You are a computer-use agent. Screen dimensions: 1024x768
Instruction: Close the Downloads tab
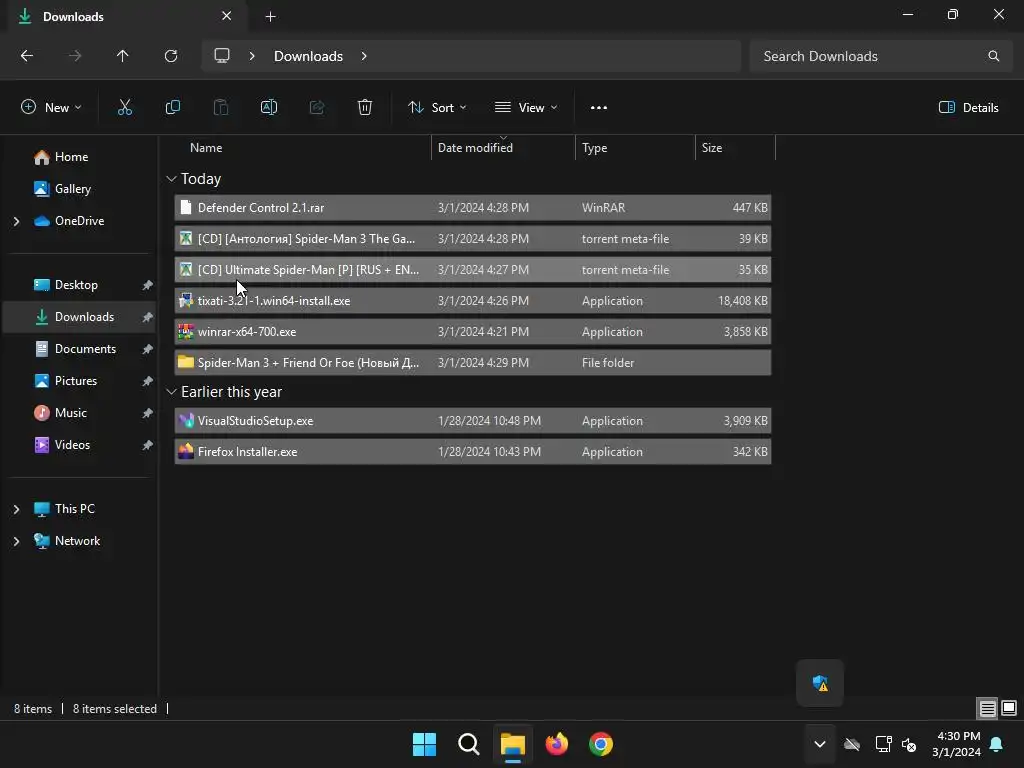pos(227,16)
